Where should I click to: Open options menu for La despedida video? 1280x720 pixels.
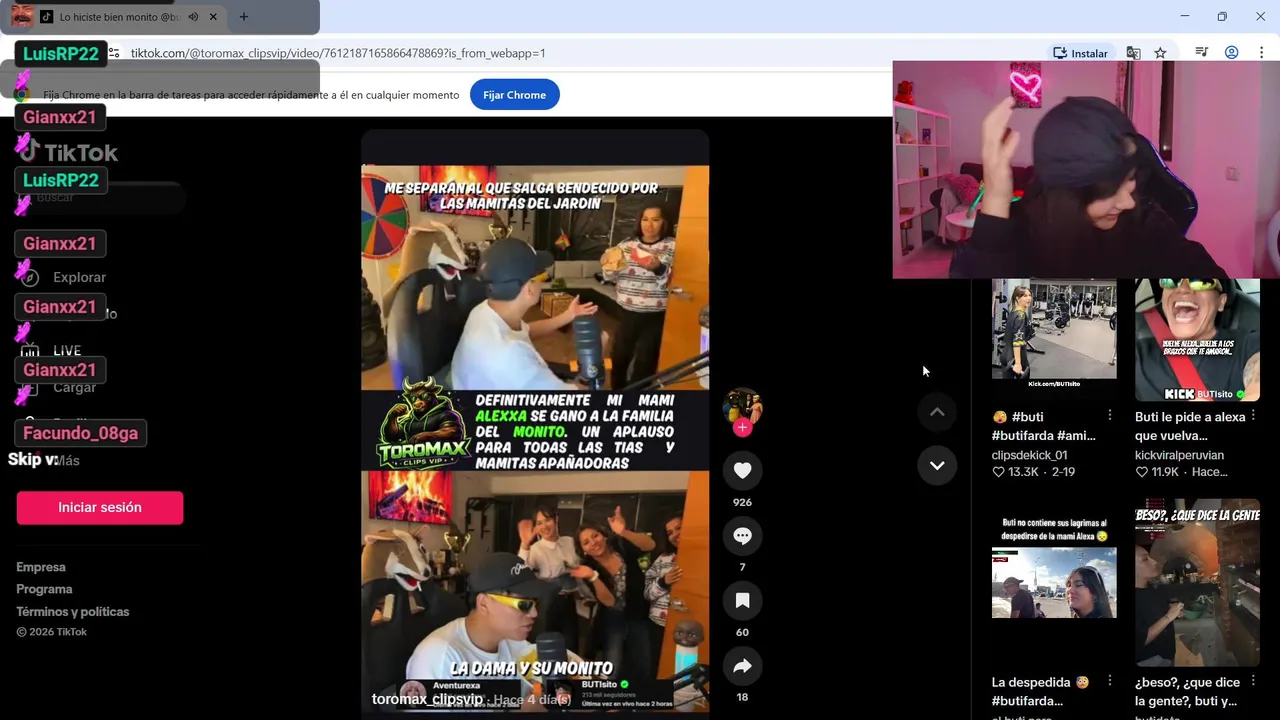point(1110,681)
